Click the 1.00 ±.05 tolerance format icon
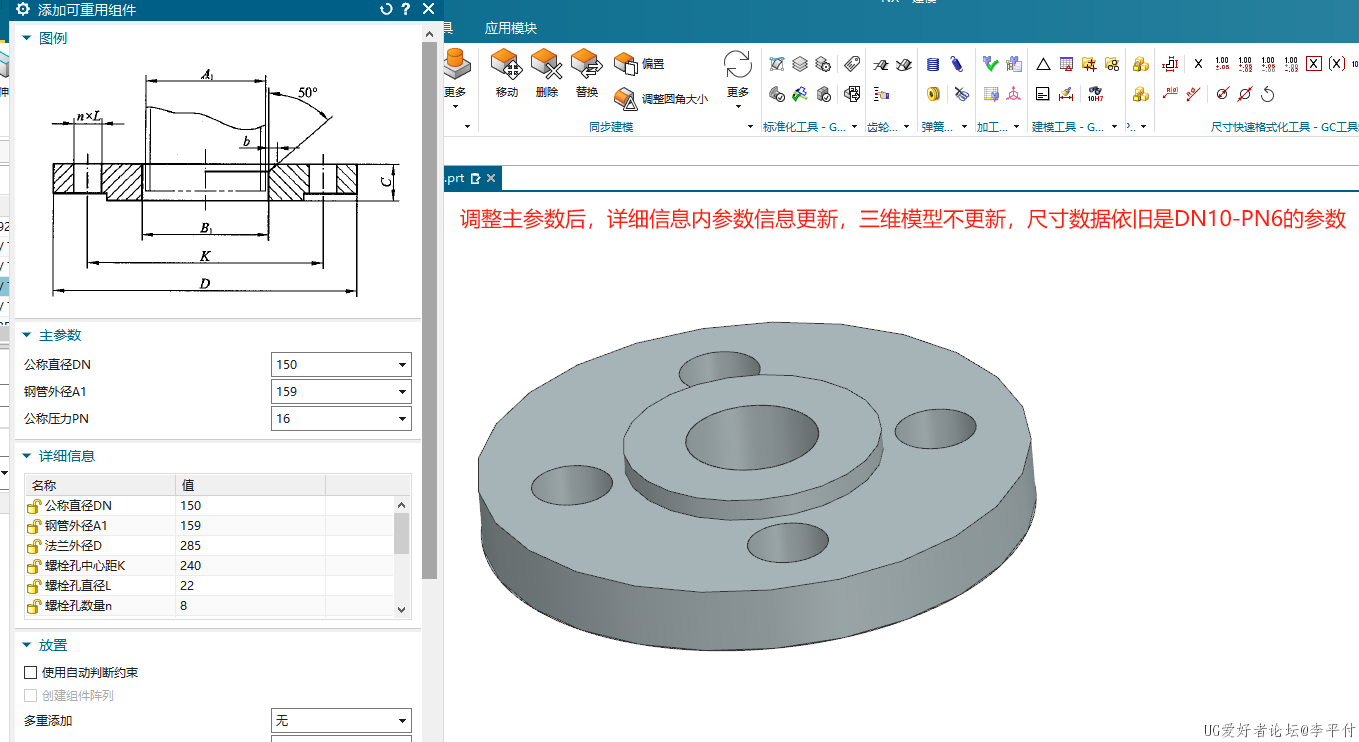The height and width of the screenshot is (742, 1359). point(1222,64)
